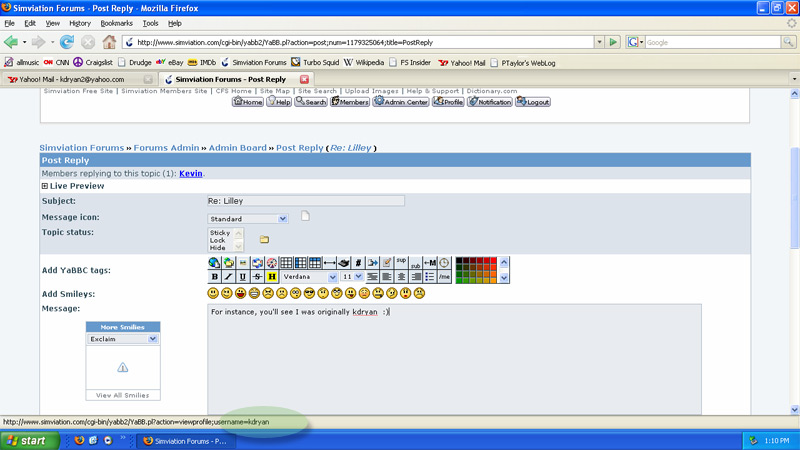800x450 pixels.
Task: Select Sticky in the topic status list
Action: coord(219,232)
